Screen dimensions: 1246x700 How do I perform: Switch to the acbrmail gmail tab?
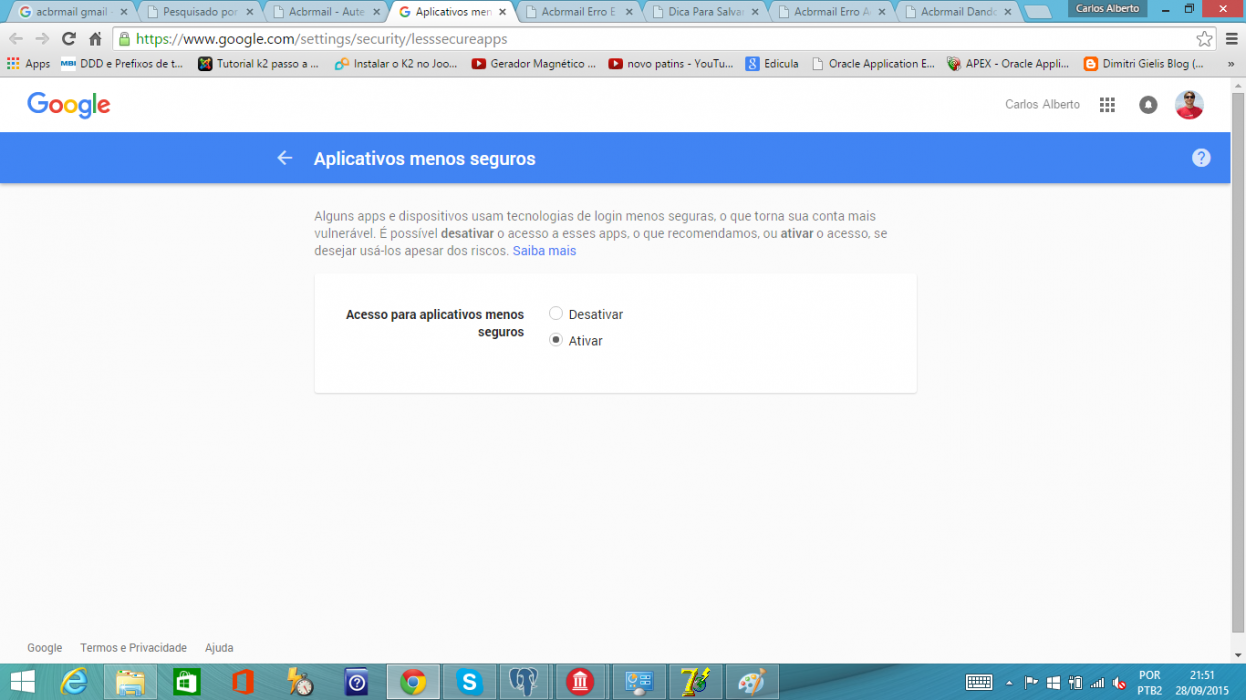coord(70,12)
